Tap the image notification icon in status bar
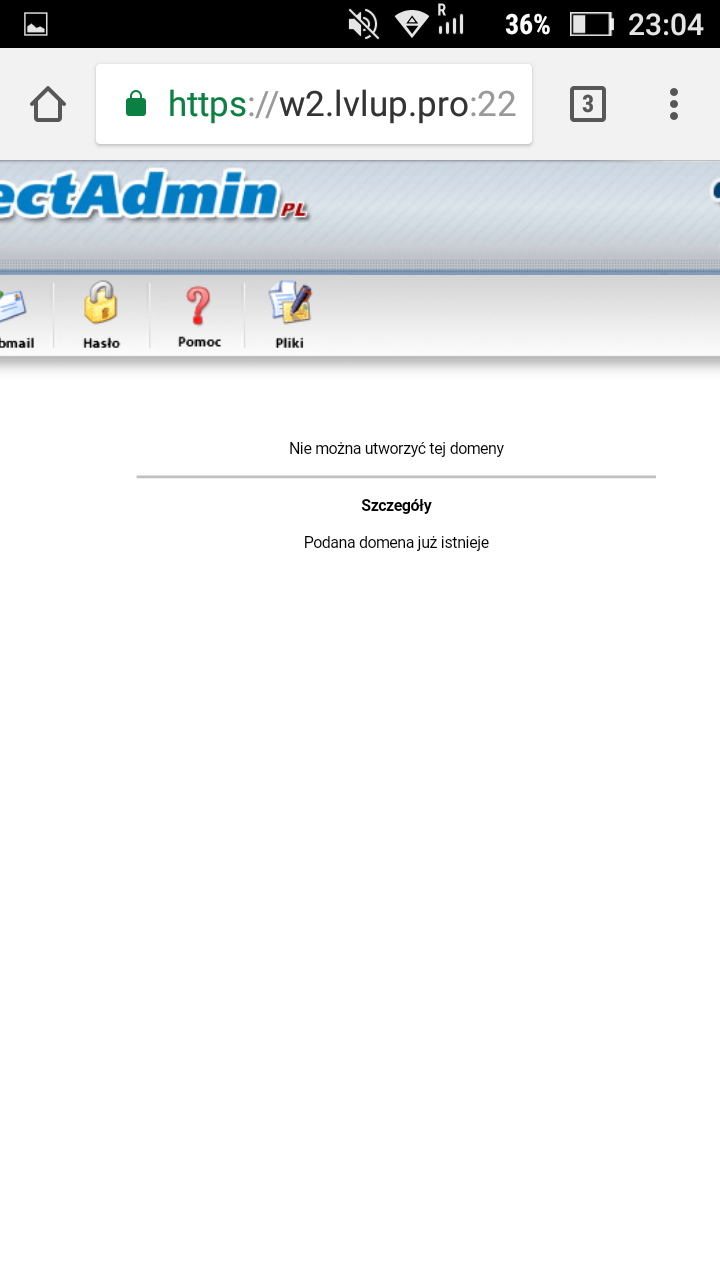The width and height of the screenshot is (720, 1280). point(36,24)
